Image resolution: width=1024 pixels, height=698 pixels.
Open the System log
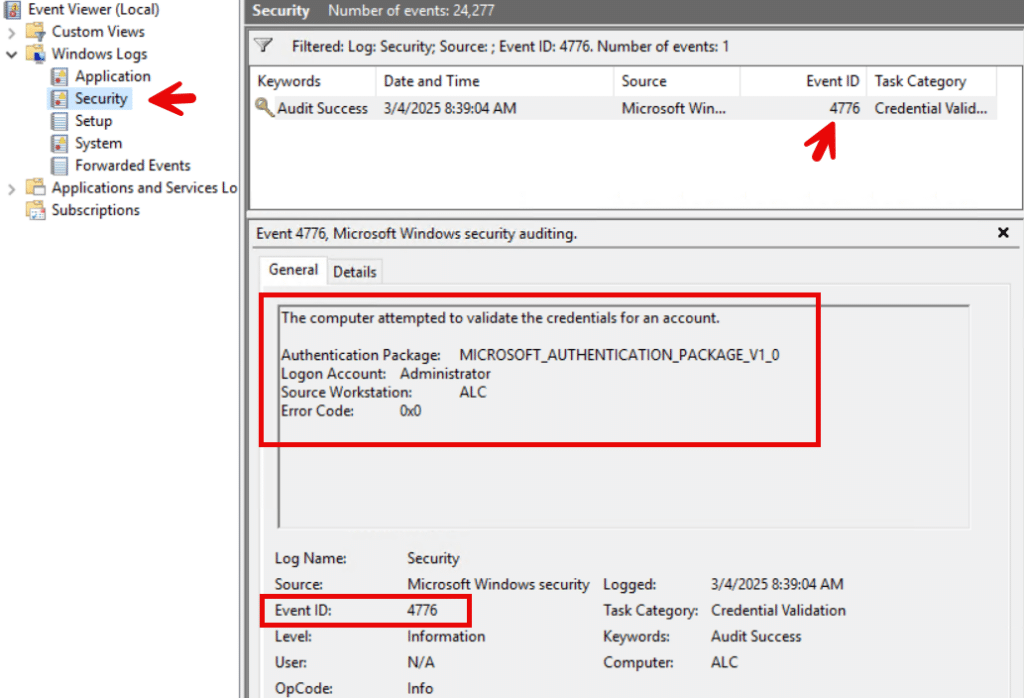[98, 143]
